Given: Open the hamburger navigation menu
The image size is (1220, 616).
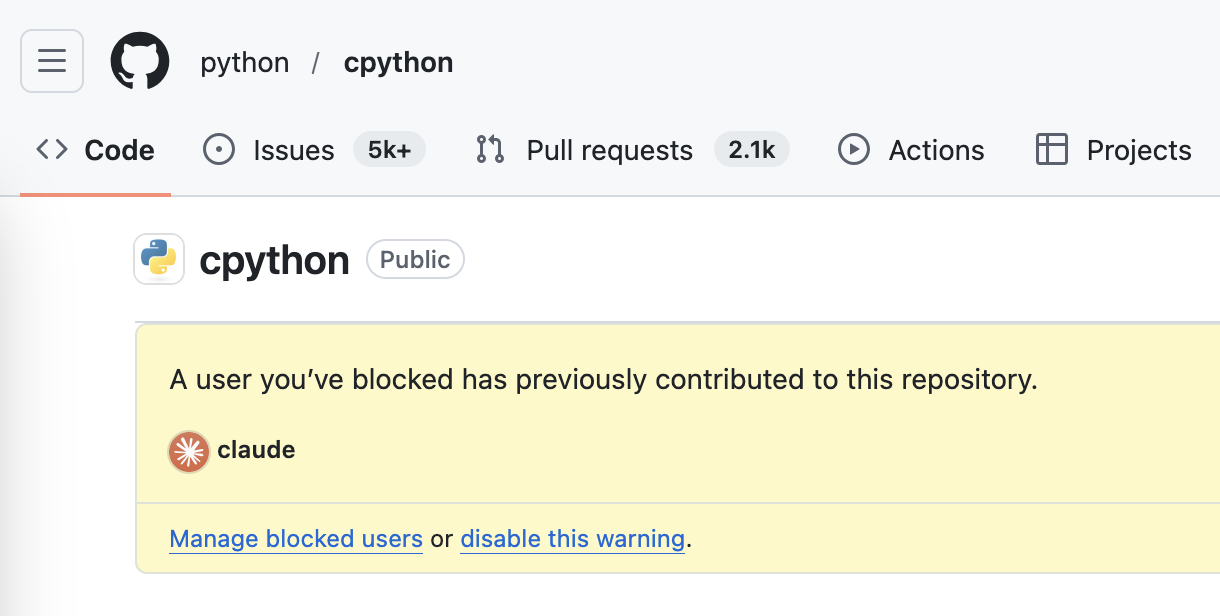Looking at the screenshot, I should click(51, 60).
